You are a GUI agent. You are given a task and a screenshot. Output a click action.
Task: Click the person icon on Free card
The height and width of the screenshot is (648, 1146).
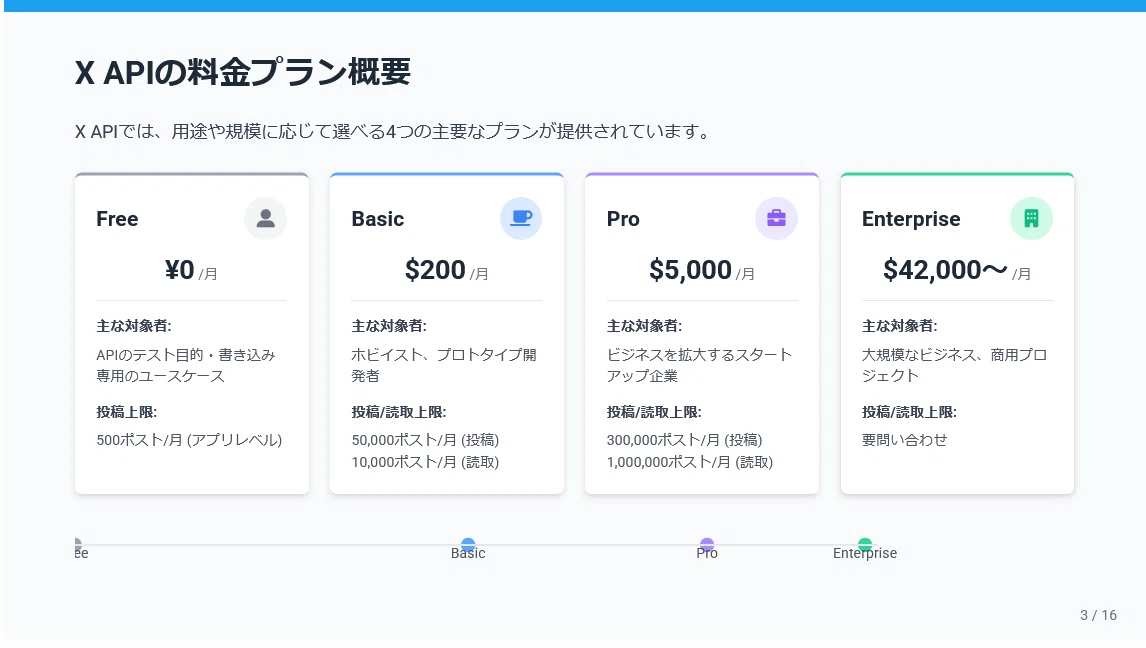(265, 218)
